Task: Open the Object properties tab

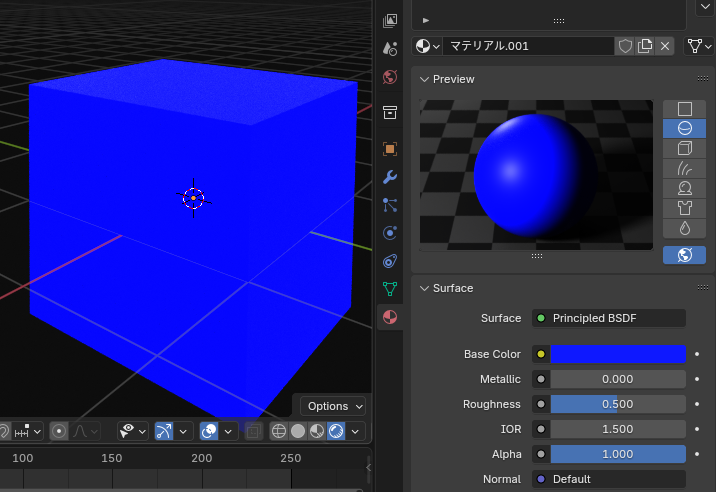Action: point(390,149)
